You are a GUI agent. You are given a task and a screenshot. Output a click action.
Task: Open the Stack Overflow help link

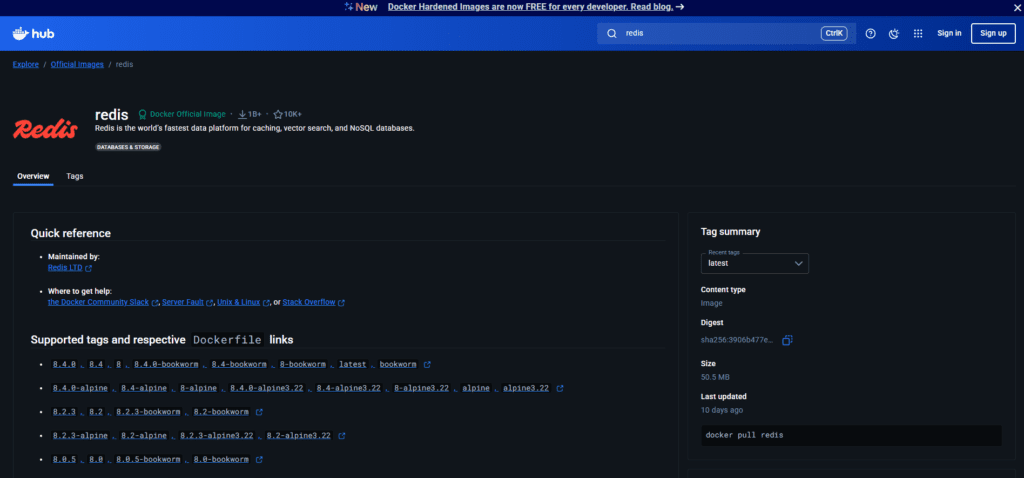pyautogui.click(x=309, y=302)
